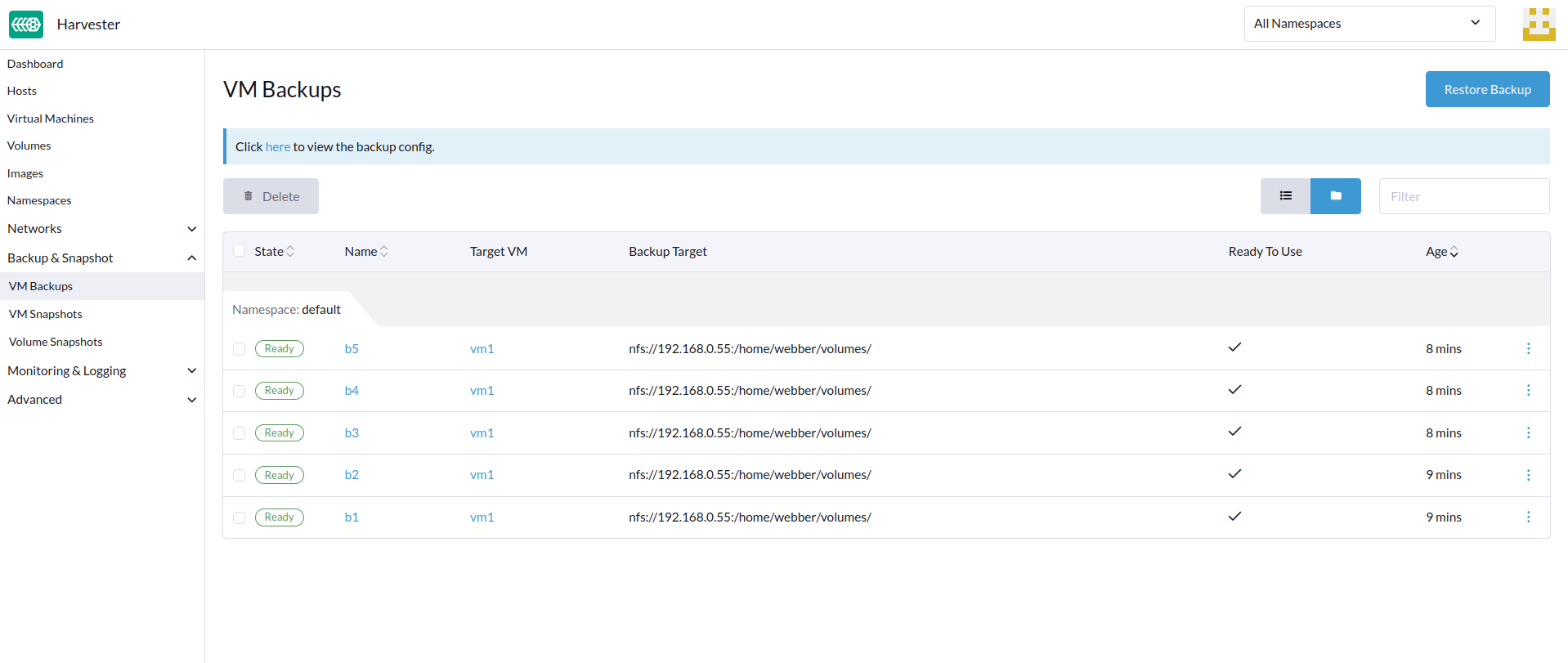The width and height of the screenshot is (1568, 663).
Task: Click the Harvester logo icon
Action: coord(26,25)
